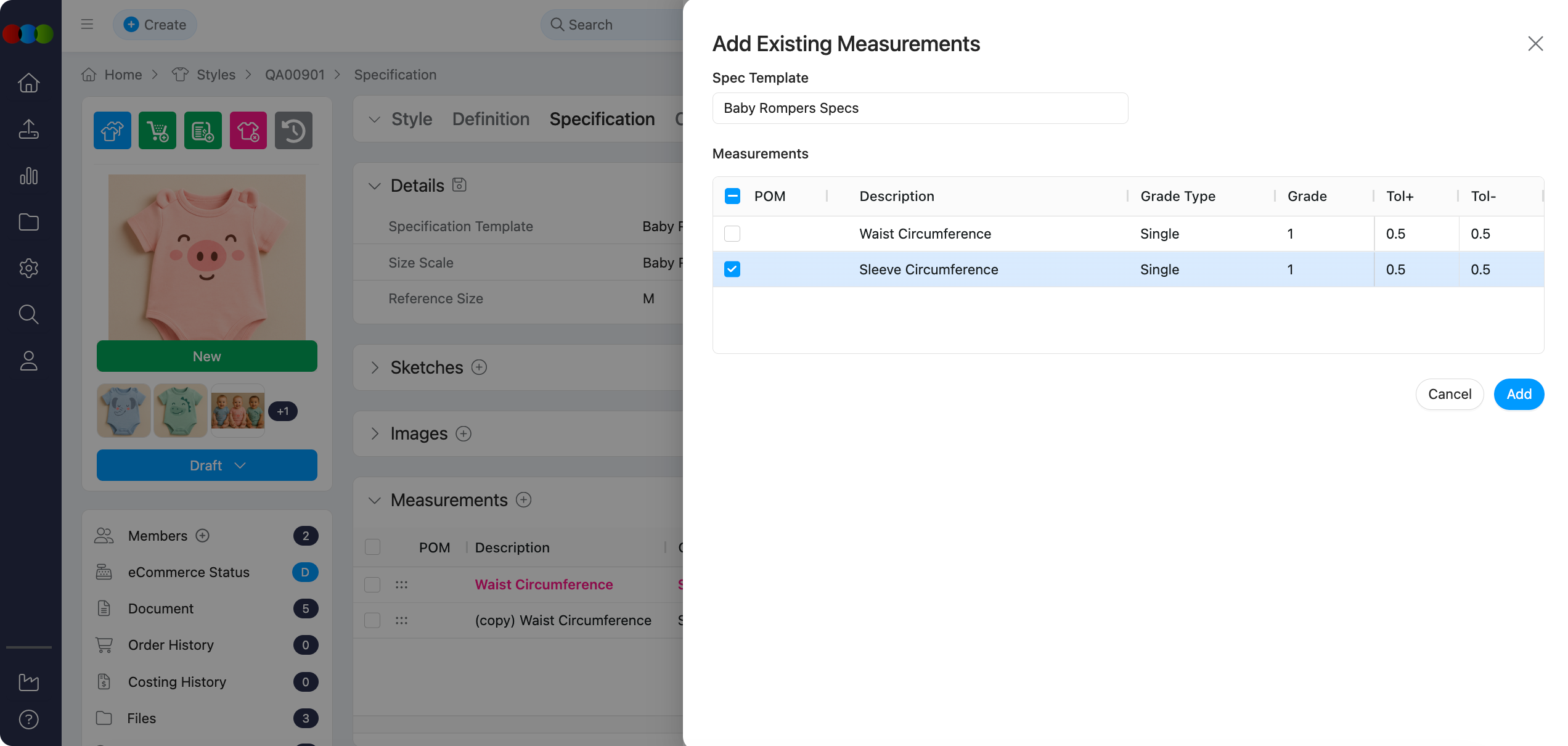Check the Waist Circumference row checkbox
1568x746 pixels.
pyautogui.click(x=732, y=234)
